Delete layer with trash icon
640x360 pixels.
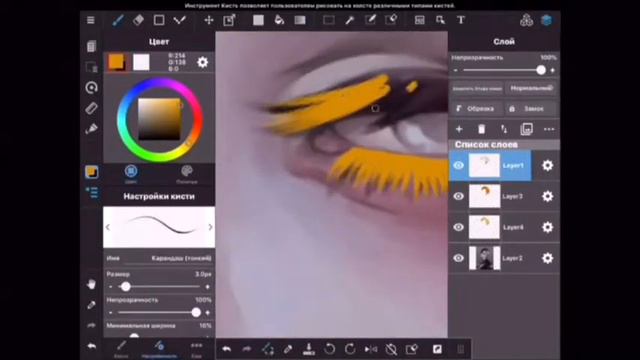pyautogui.click(x=482, y=129)
